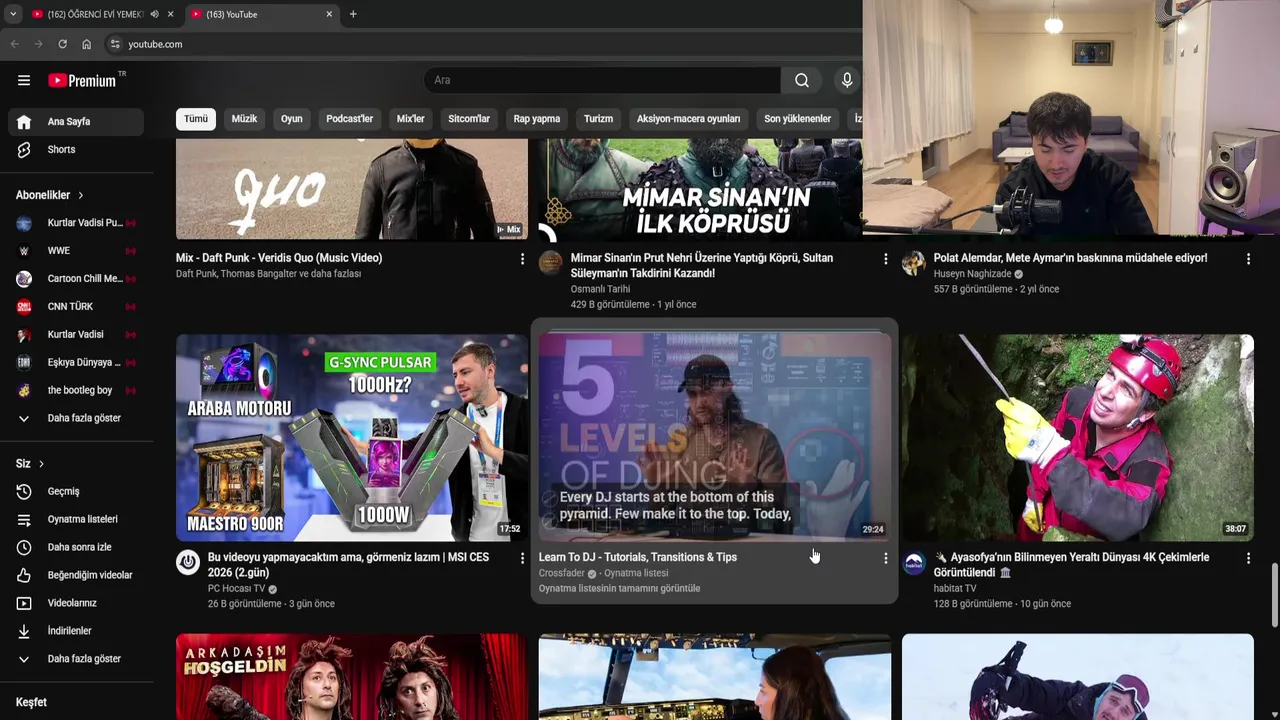The width and height of the screenshot is (1280, 720).
Task: Open options menu for Polat Alemdar video
Action: click(1248, 259)
